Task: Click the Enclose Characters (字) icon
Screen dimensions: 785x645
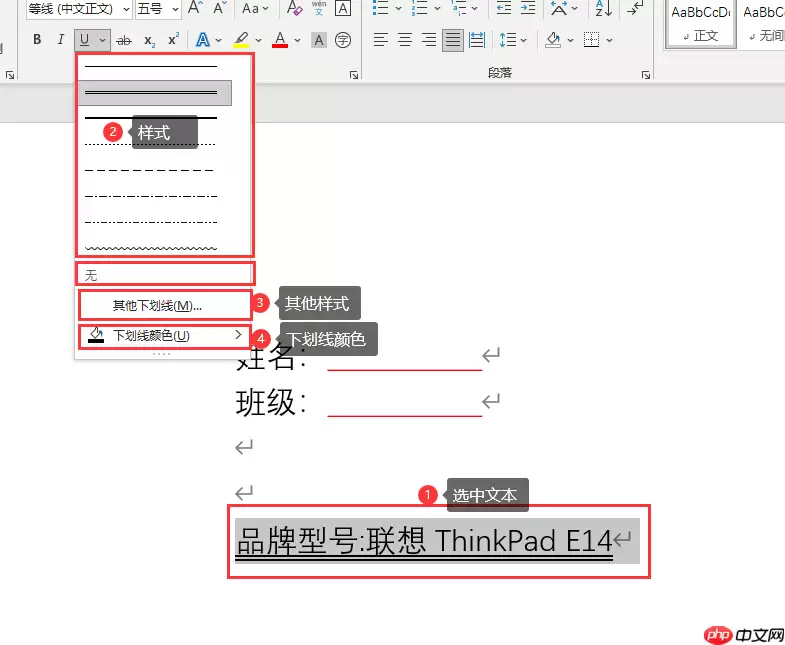Action: pos(343,40)
